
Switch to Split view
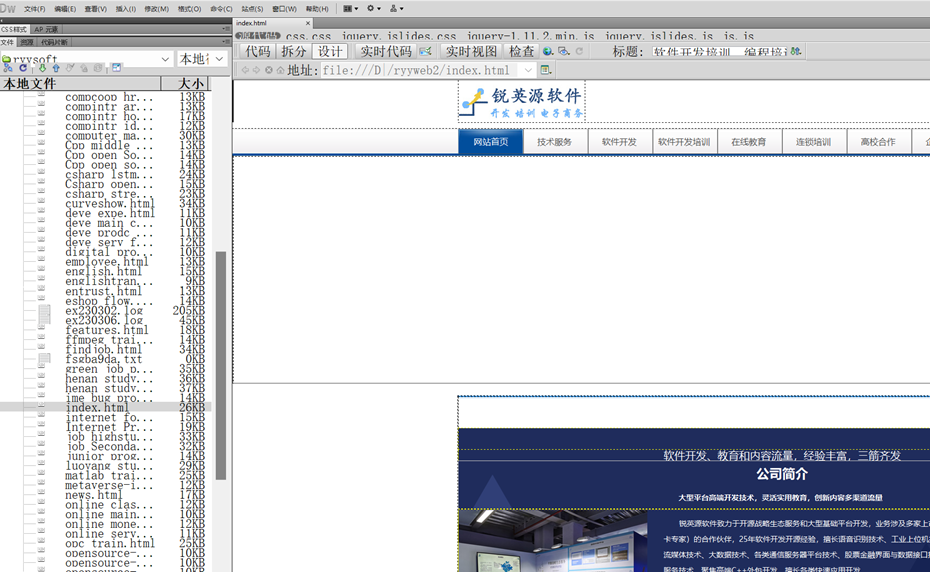pos(294,52)
